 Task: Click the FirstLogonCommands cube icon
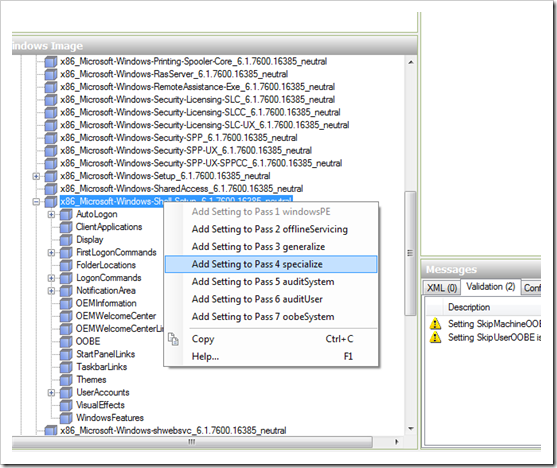(x=66, y=253)
